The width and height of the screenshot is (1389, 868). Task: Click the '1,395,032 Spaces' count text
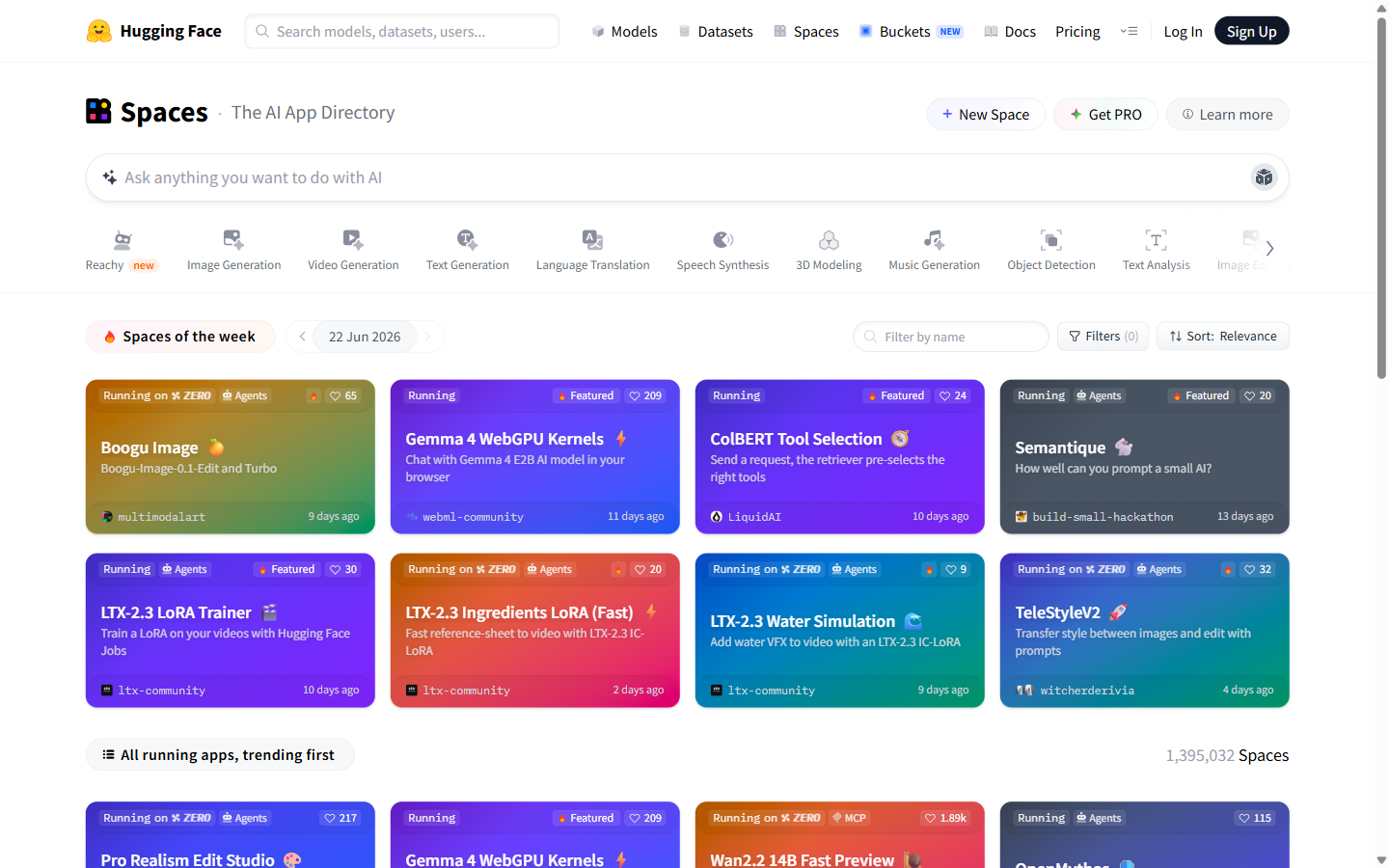pyautogui.click(x=1227, y=755)
